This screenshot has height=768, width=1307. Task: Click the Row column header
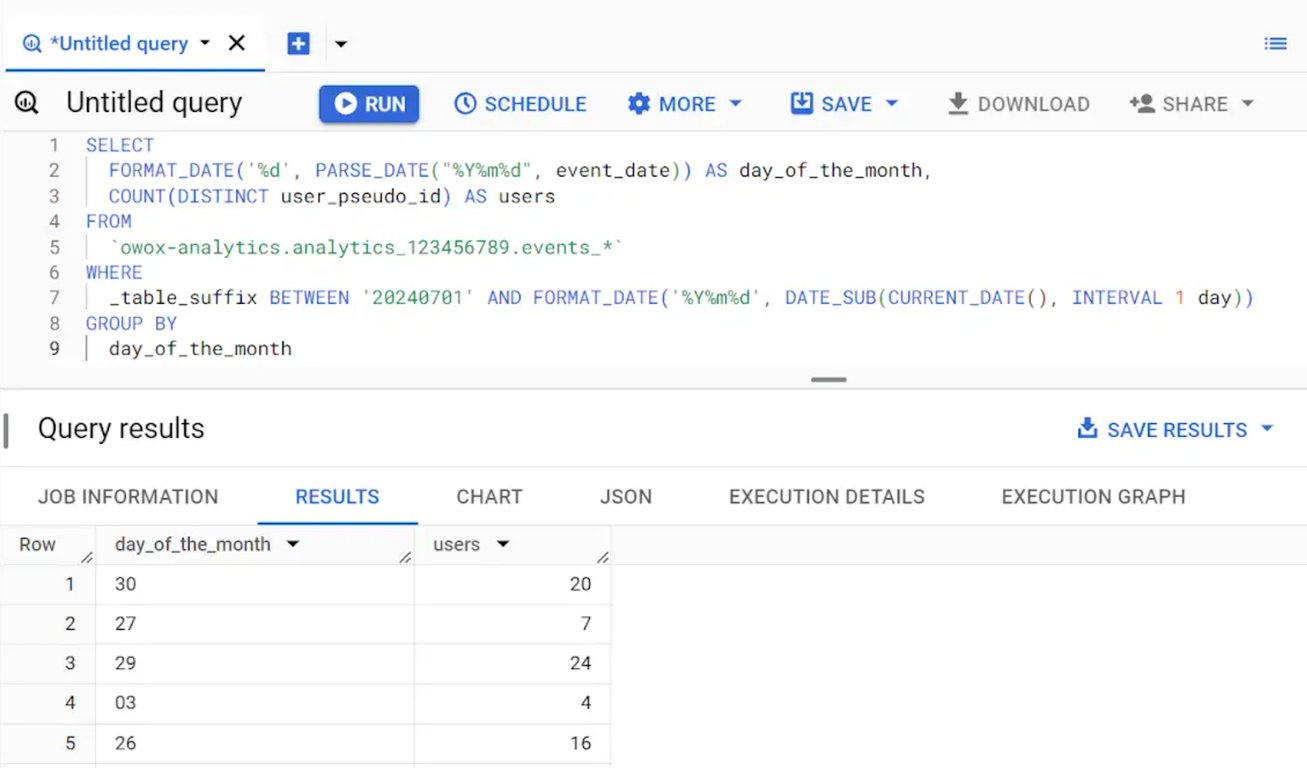point(37,545)
